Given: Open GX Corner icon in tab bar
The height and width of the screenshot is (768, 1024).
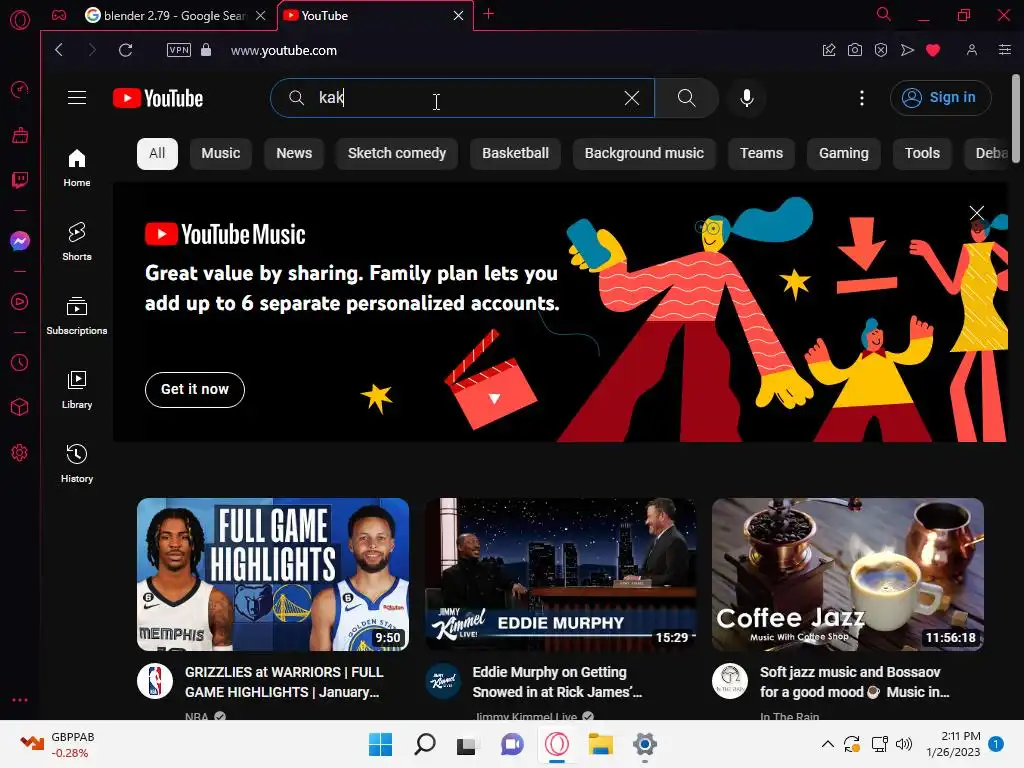Looking at the screenshot, I should [59, 15].
